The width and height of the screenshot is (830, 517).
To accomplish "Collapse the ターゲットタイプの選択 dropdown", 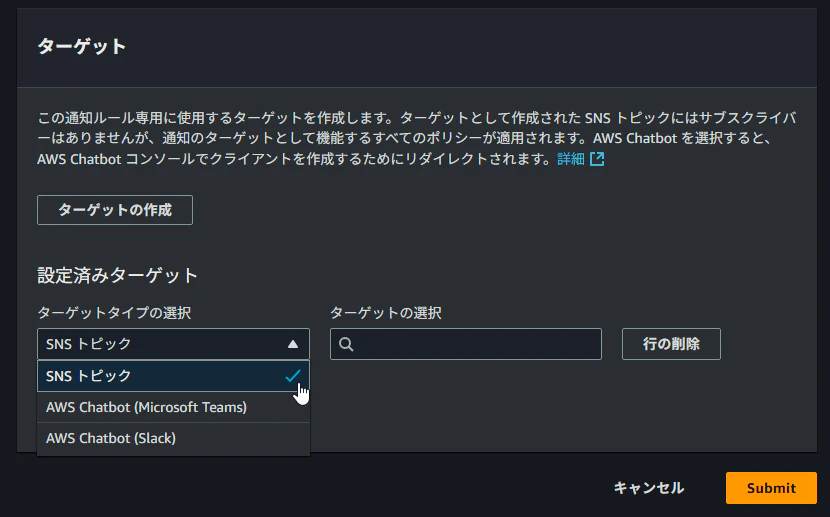I will tap(173, 344).
